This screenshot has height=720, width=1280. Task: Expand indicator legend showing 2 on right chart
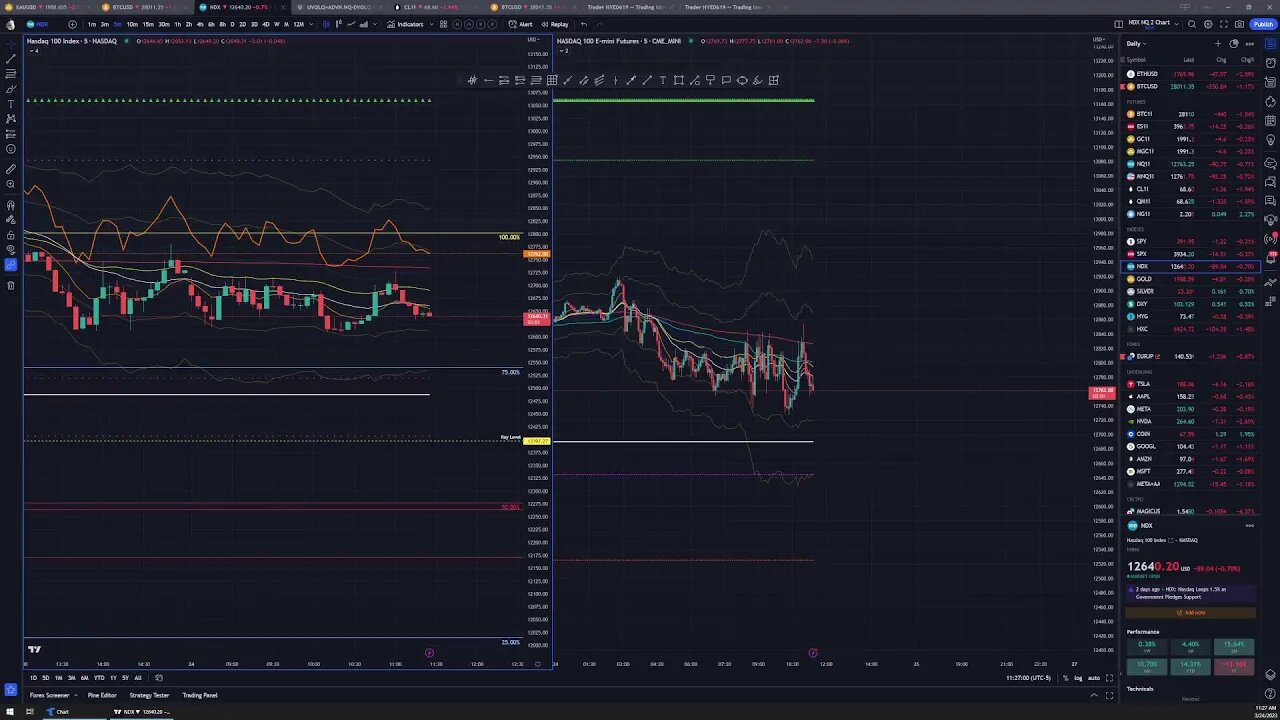pos(564,50)
